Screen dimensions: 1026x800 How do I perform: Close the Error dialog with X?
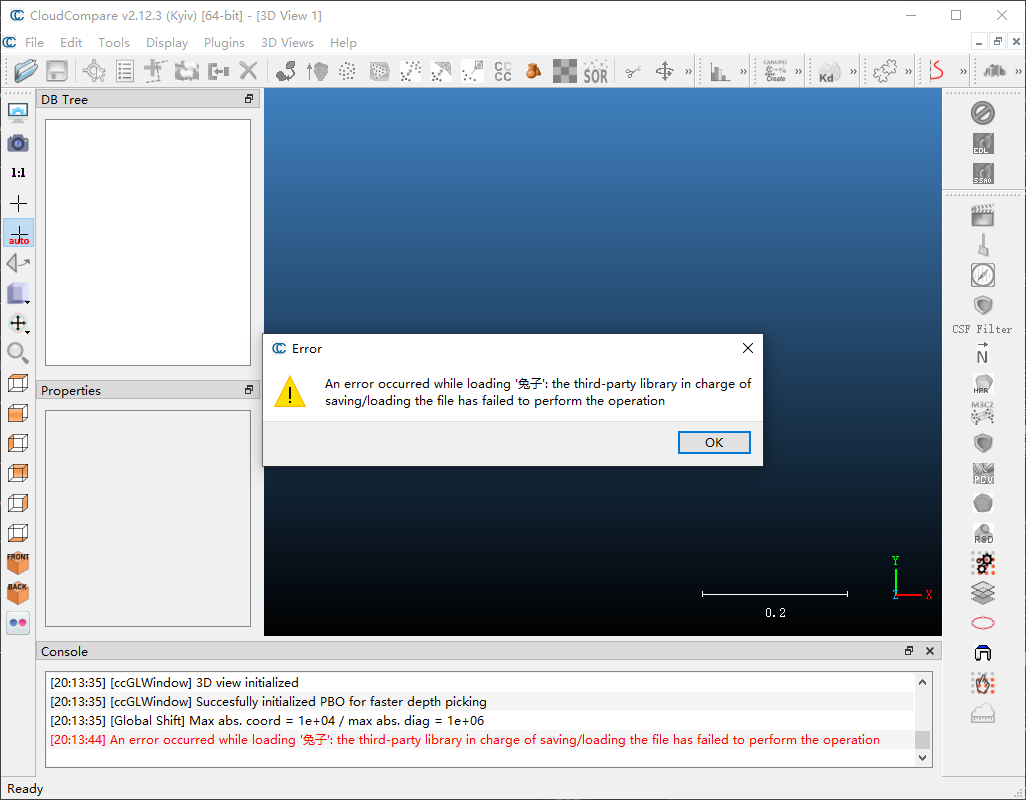[x=748, y=349]
